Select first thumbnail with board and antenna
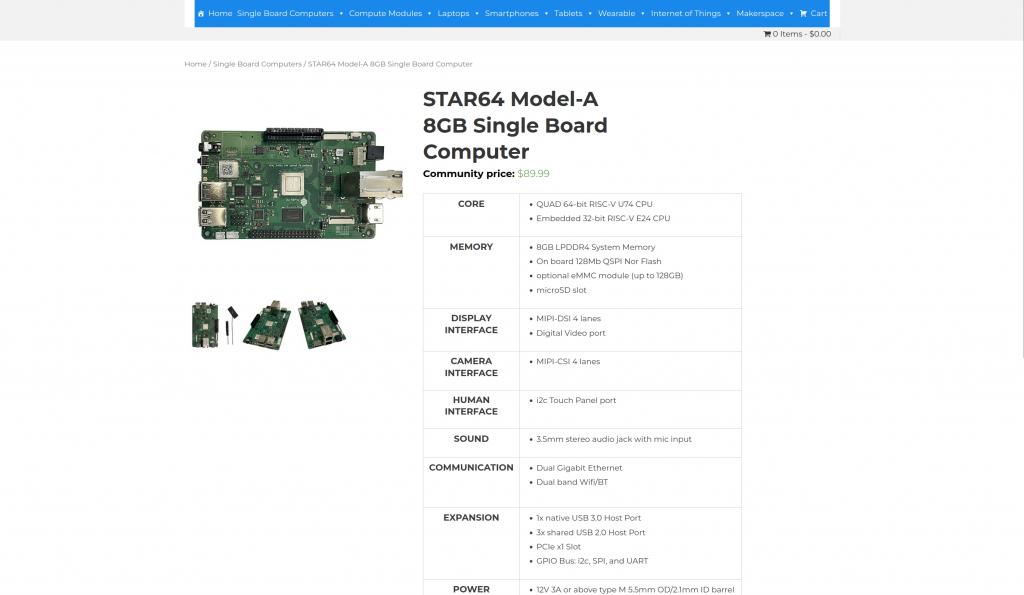1024x595 pixels. 214,324
